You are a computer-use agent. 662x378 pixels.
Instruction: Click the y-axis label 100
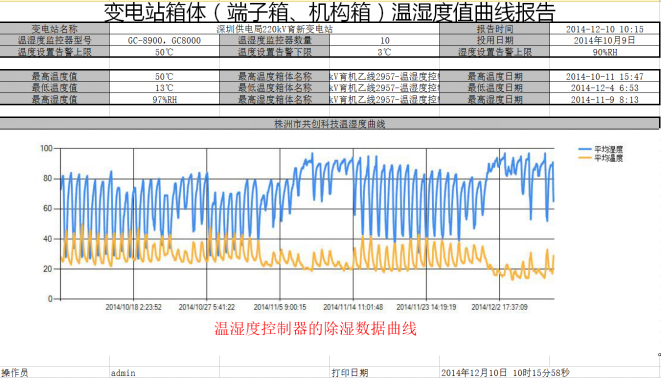pyautogui.click(x=46, y=148)
